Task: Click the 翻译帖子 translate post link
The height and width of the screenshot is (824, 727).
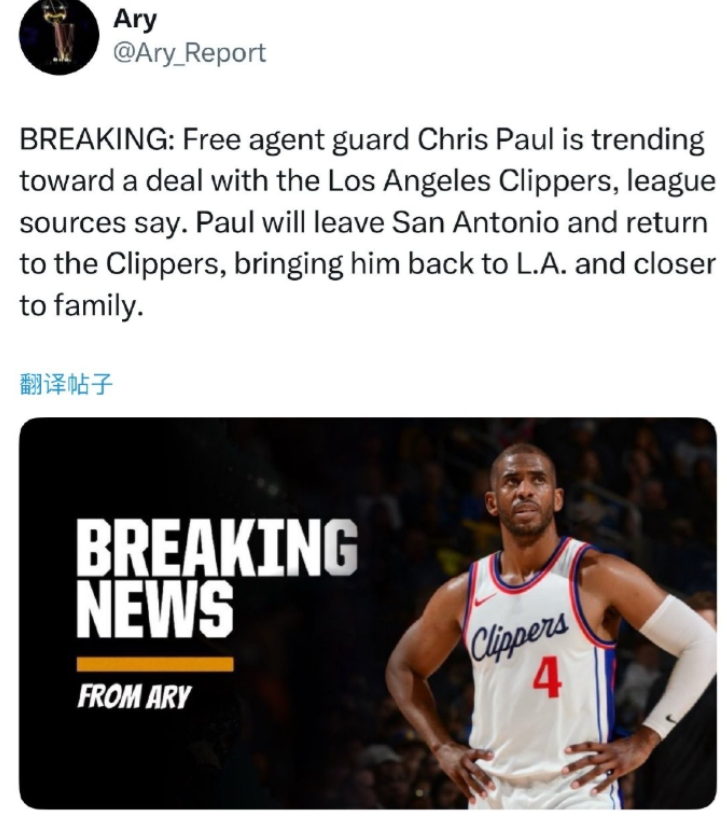Action: tap(66, 384)
